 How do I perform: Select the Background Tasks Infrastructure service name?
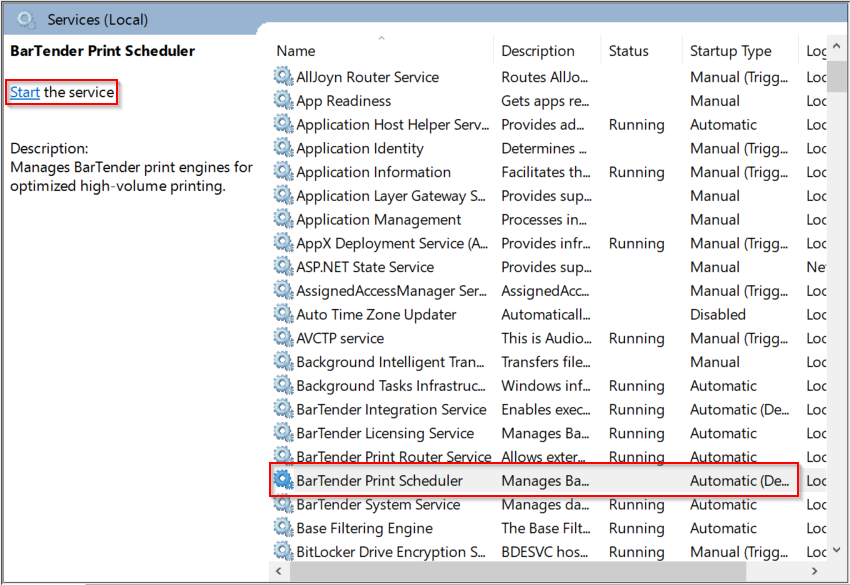click(x=391, y=386)
